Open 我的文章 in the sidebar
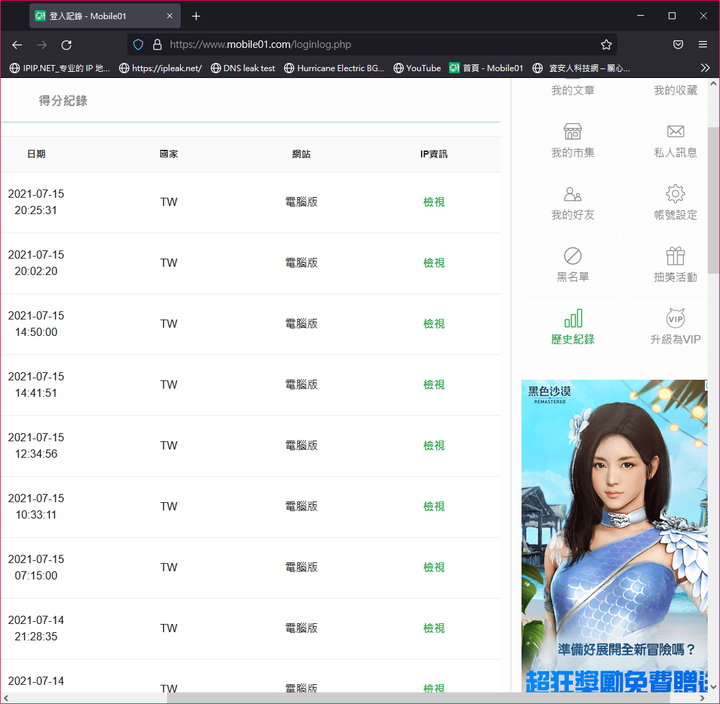Image resolution: width=720 pixels, height=704 pixels. [x=573, y=90]
